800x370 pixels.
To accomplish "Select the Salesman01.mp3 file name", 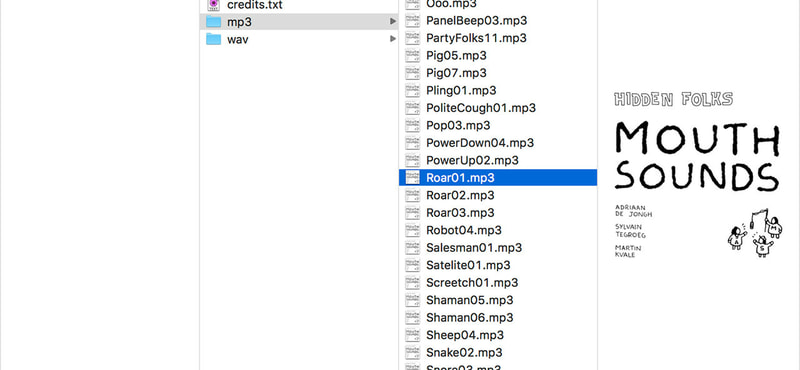I will click(x=474, y=248).
